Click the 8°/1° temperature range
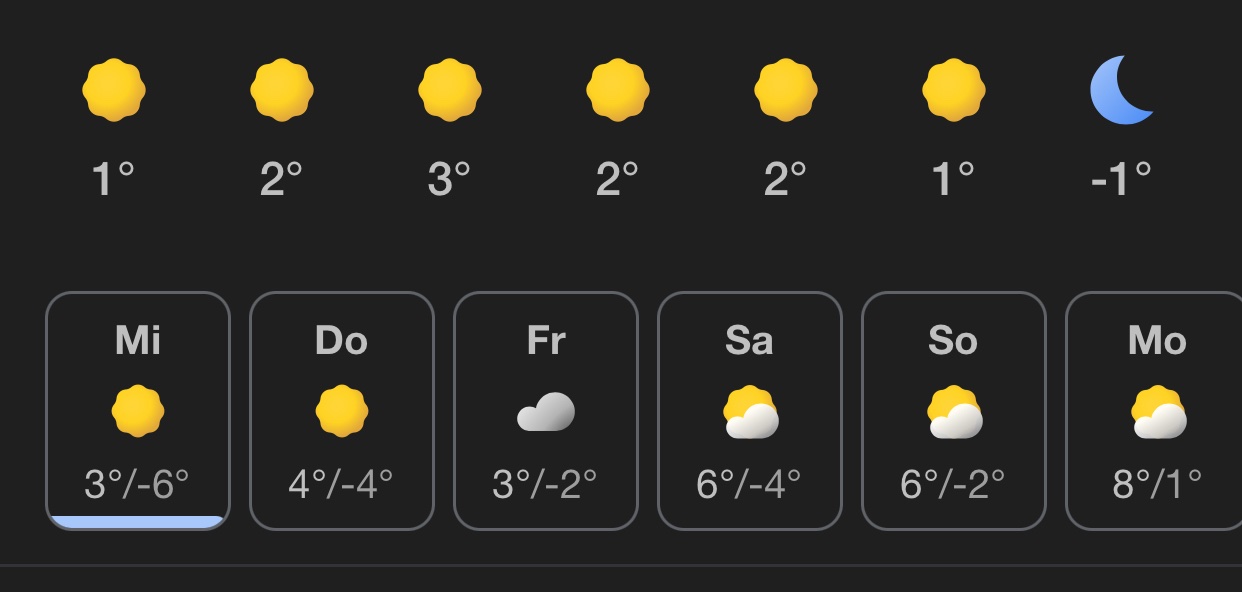 point(1157,485)
